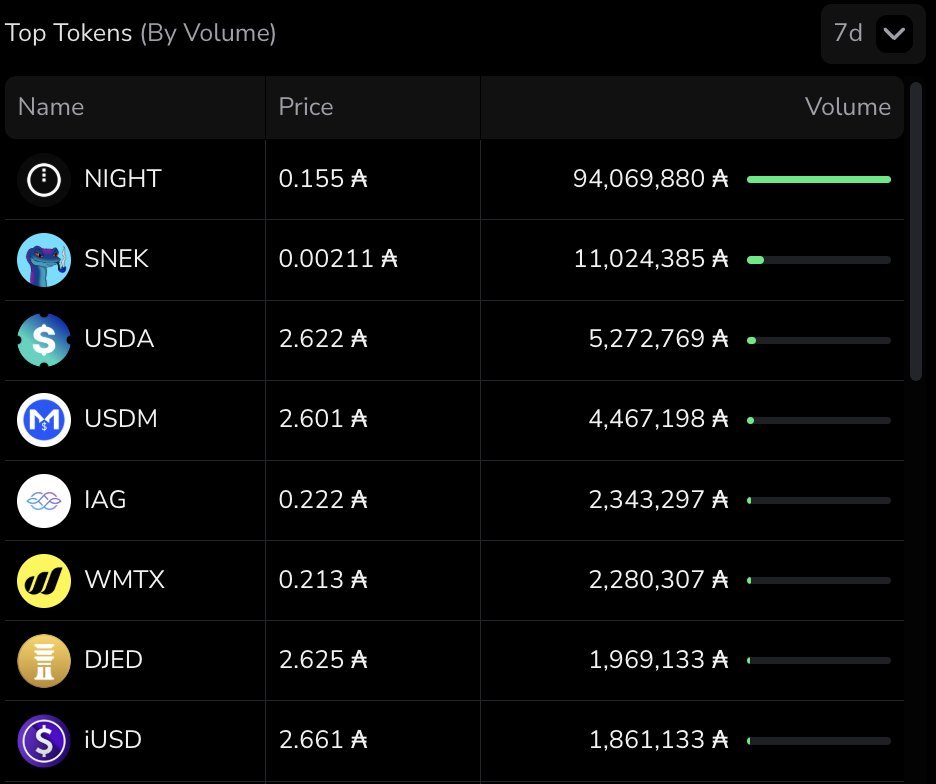The image size is (936, 784).
Task: Open the USDM token name
Action: point(121,419)
